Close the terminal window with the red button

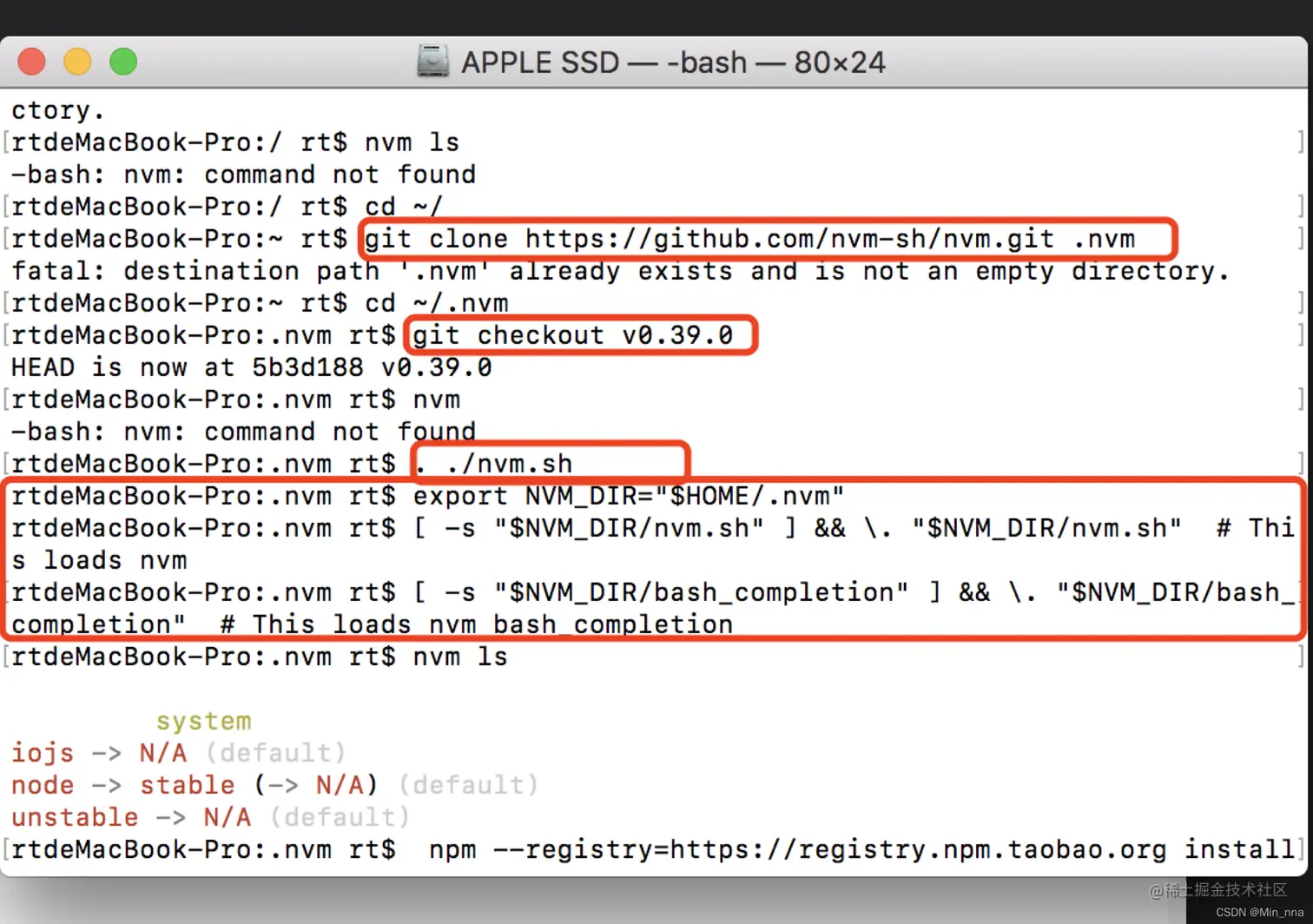point(32,62)
